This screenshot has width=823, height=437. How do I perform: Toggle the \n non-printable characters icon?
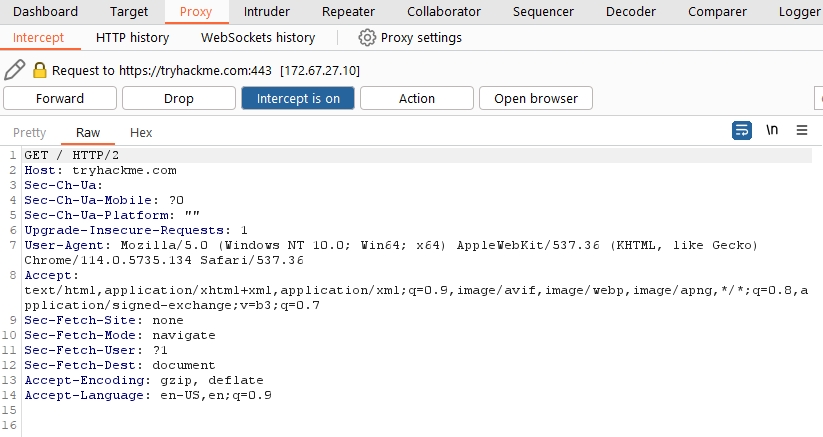tap(772, 131)
